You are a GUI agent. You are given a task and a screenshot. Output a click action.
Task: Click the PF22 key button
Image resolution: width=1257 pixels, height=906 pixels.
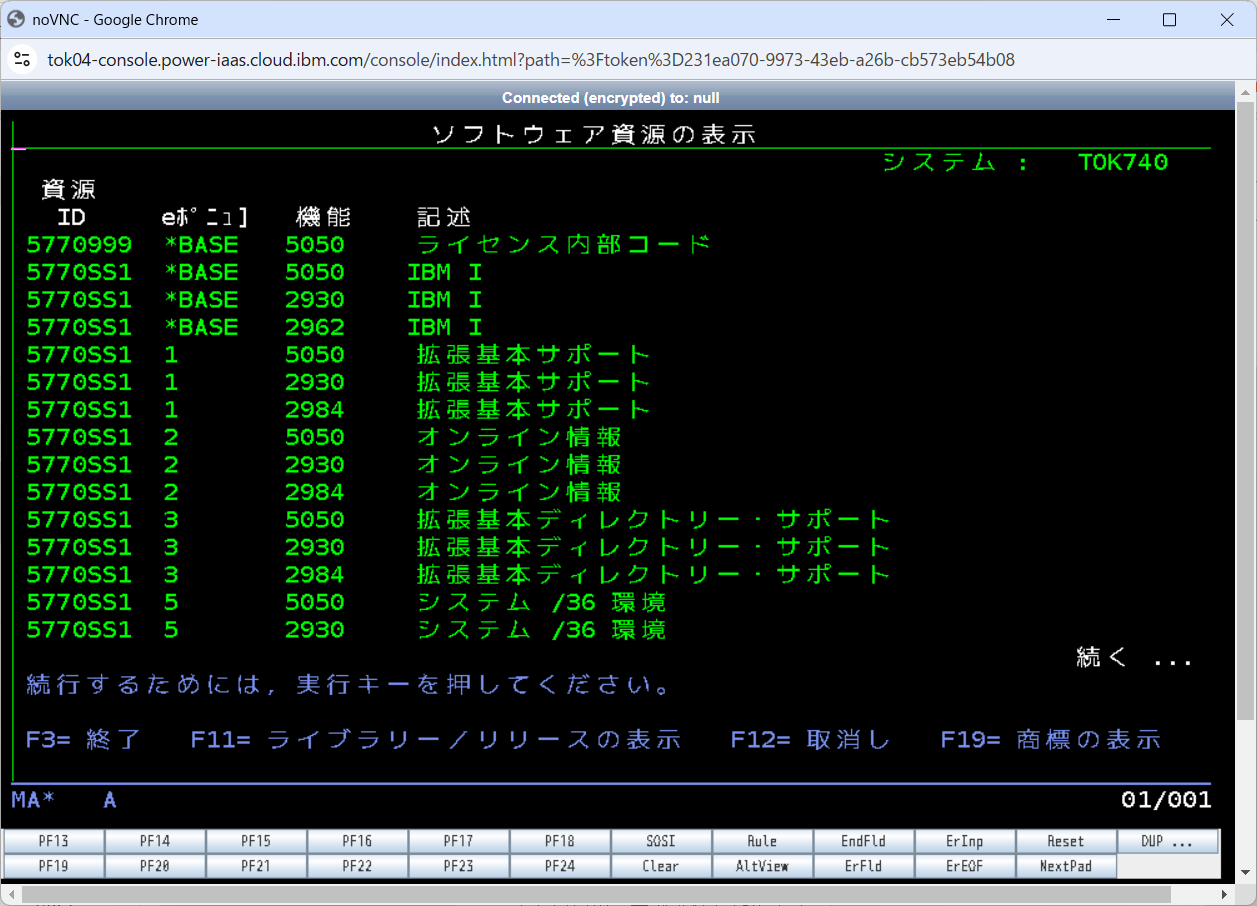(x=357, y=866)
